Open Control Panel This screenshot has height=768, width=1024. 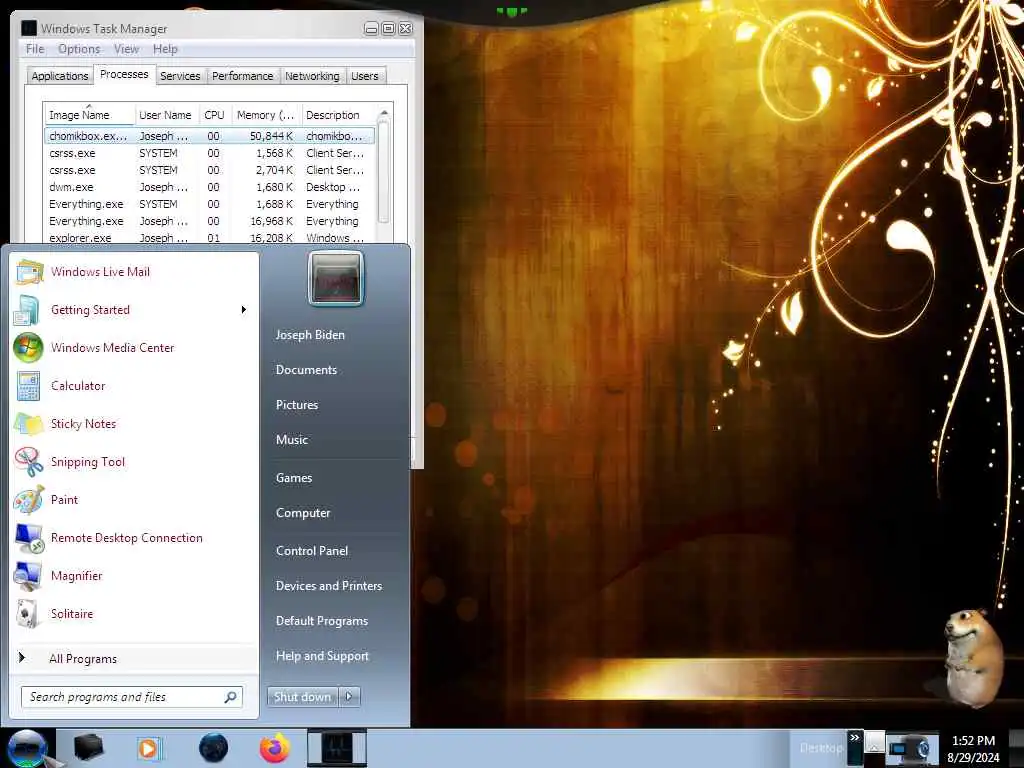click(312, 551)
